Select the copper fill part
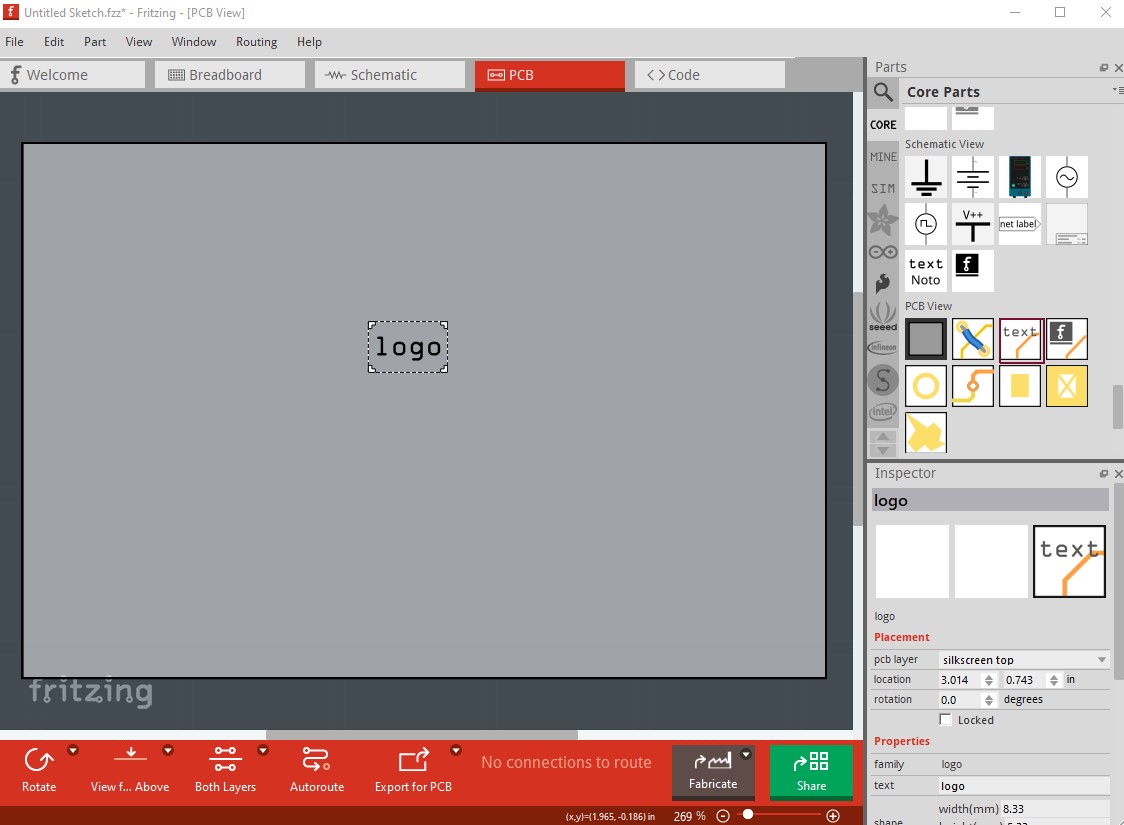1124x825 pixels. (925, 433)
